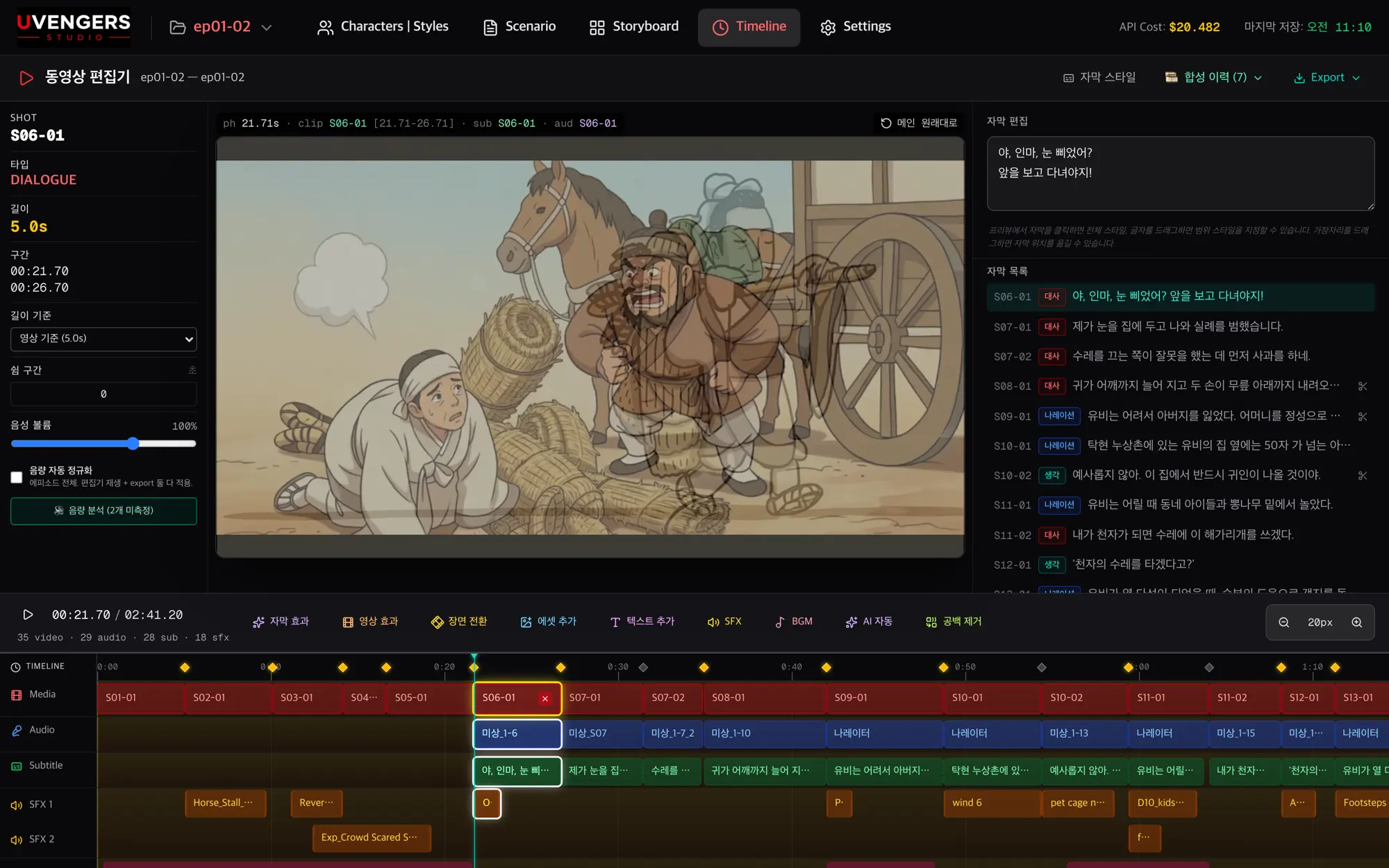Open the 길이 기준 영상 기준 combo box
The width and height of the screenshot is (1389, 868).
[x=103, y=339]
